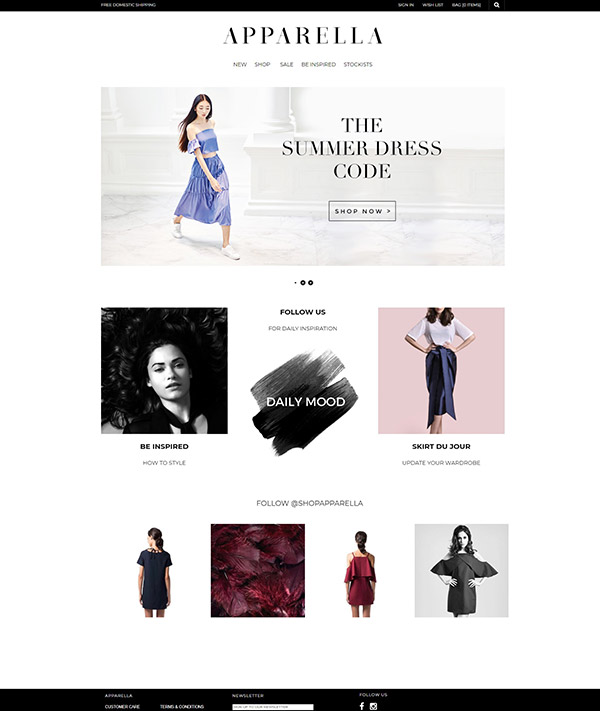The image size is (600, 711).
Task: Open the SKIRT DU JOUR image
Action: [441, 370]
